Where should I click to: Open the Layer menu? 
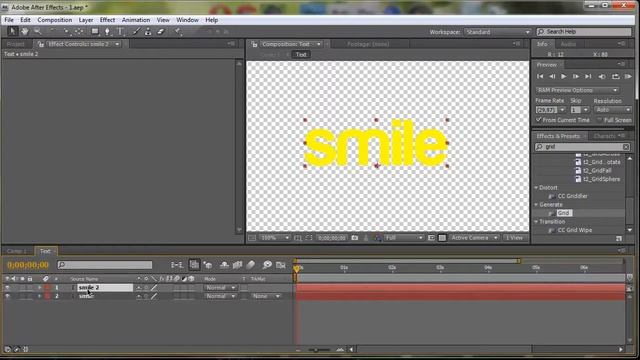coord(86,20)
